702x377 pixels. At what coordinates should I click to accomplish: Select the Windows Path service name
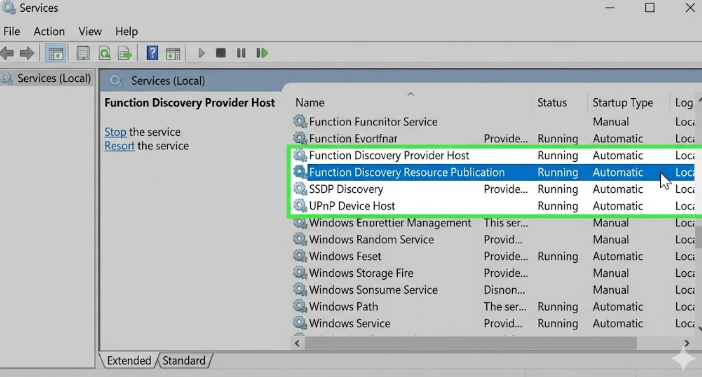[343, 307]
